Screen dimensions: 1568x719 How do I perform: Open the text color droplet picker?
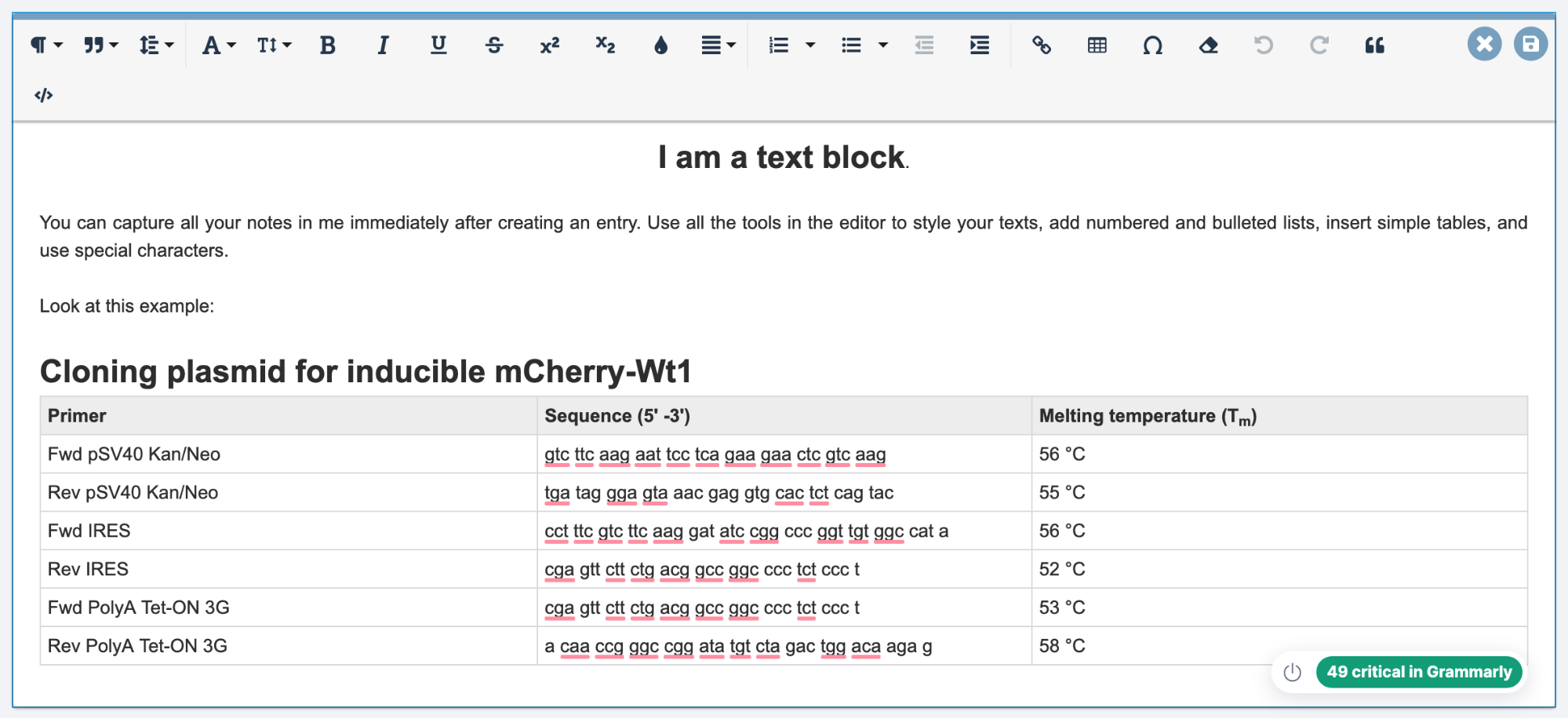[x=660, y=46]
